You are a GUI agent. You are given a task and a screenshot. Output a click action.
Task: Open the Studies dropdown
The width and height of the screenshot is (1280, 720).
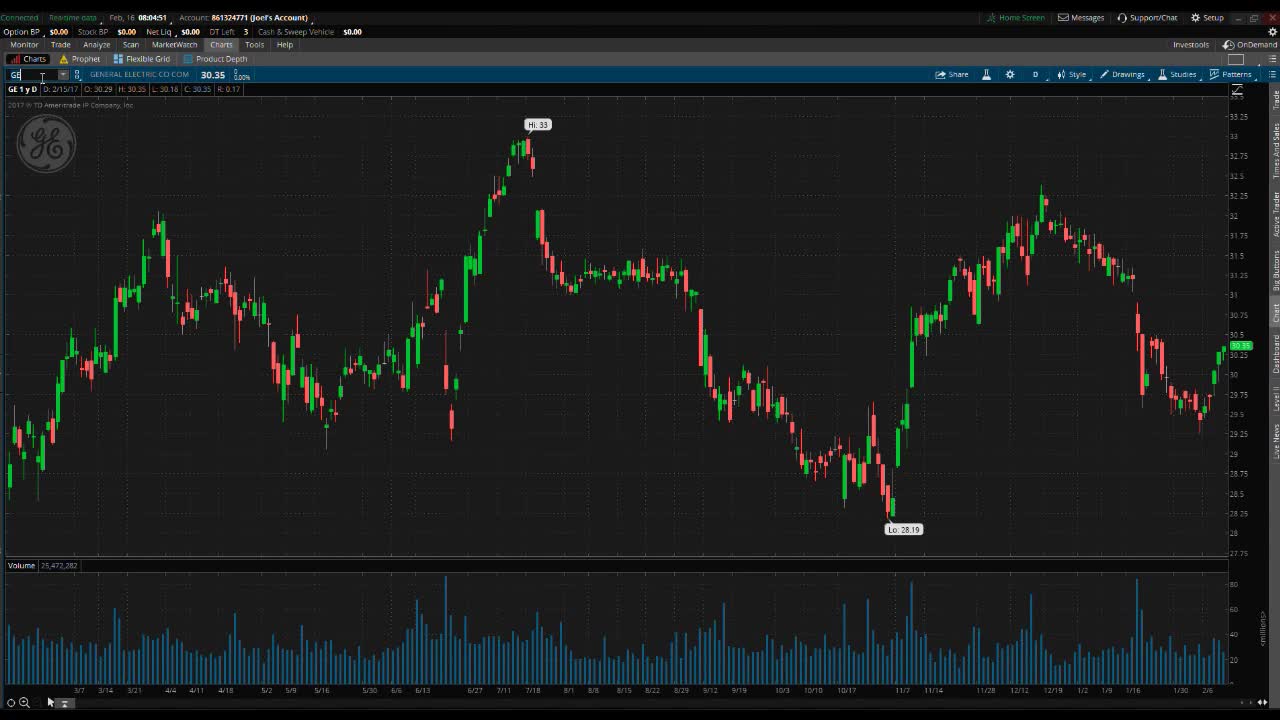pyautogui.click(x=1177, y=75)
